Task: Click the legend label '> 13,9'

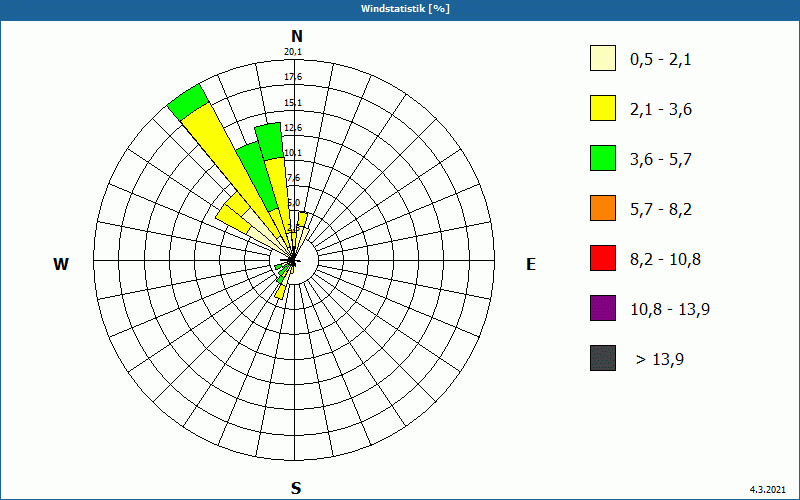Action: pyautogui.click(x=660, y=360)
